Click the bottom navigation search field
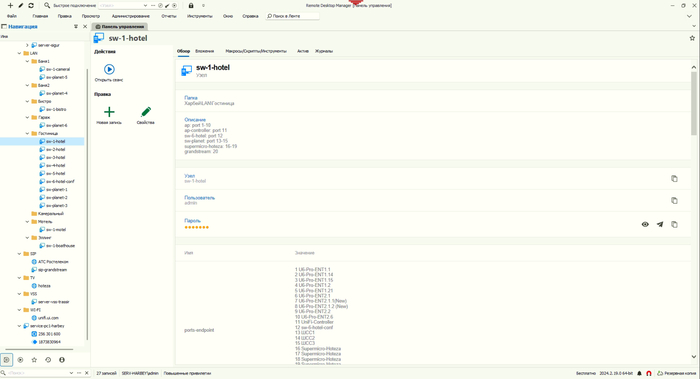This screenshot has width=700, height=379. point(38,373)
